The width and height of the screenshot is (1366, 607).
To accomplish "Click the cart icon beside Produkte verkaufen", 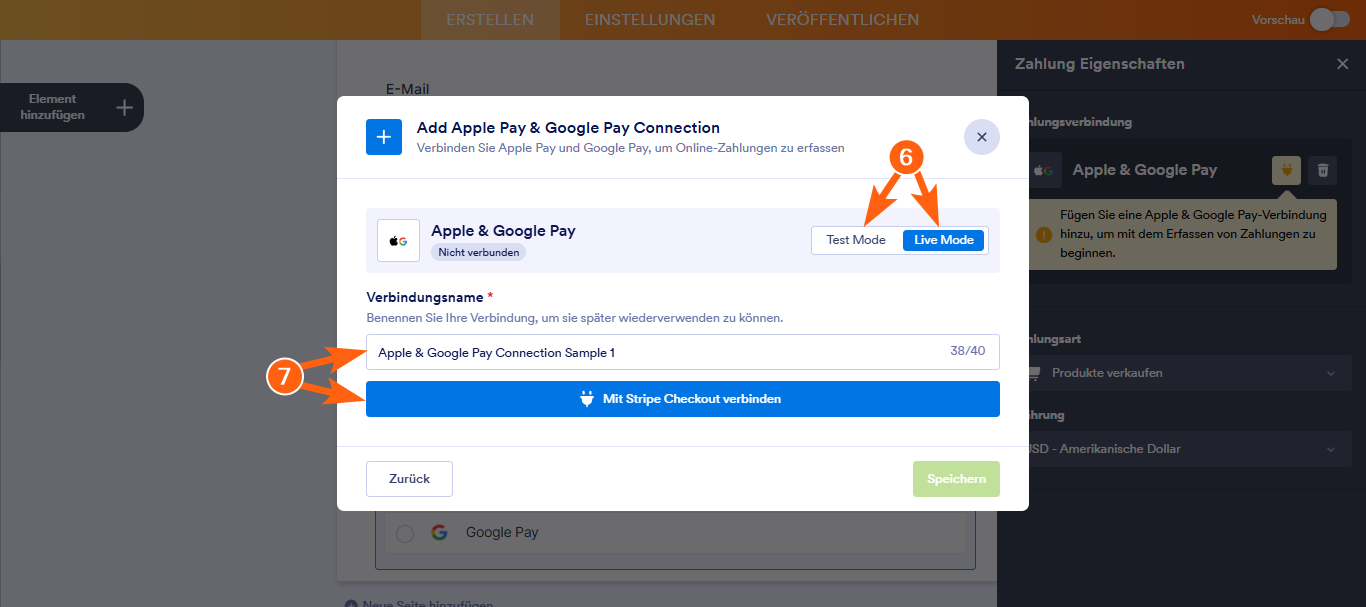I will pyautogui.click(x=1035, y=373).
